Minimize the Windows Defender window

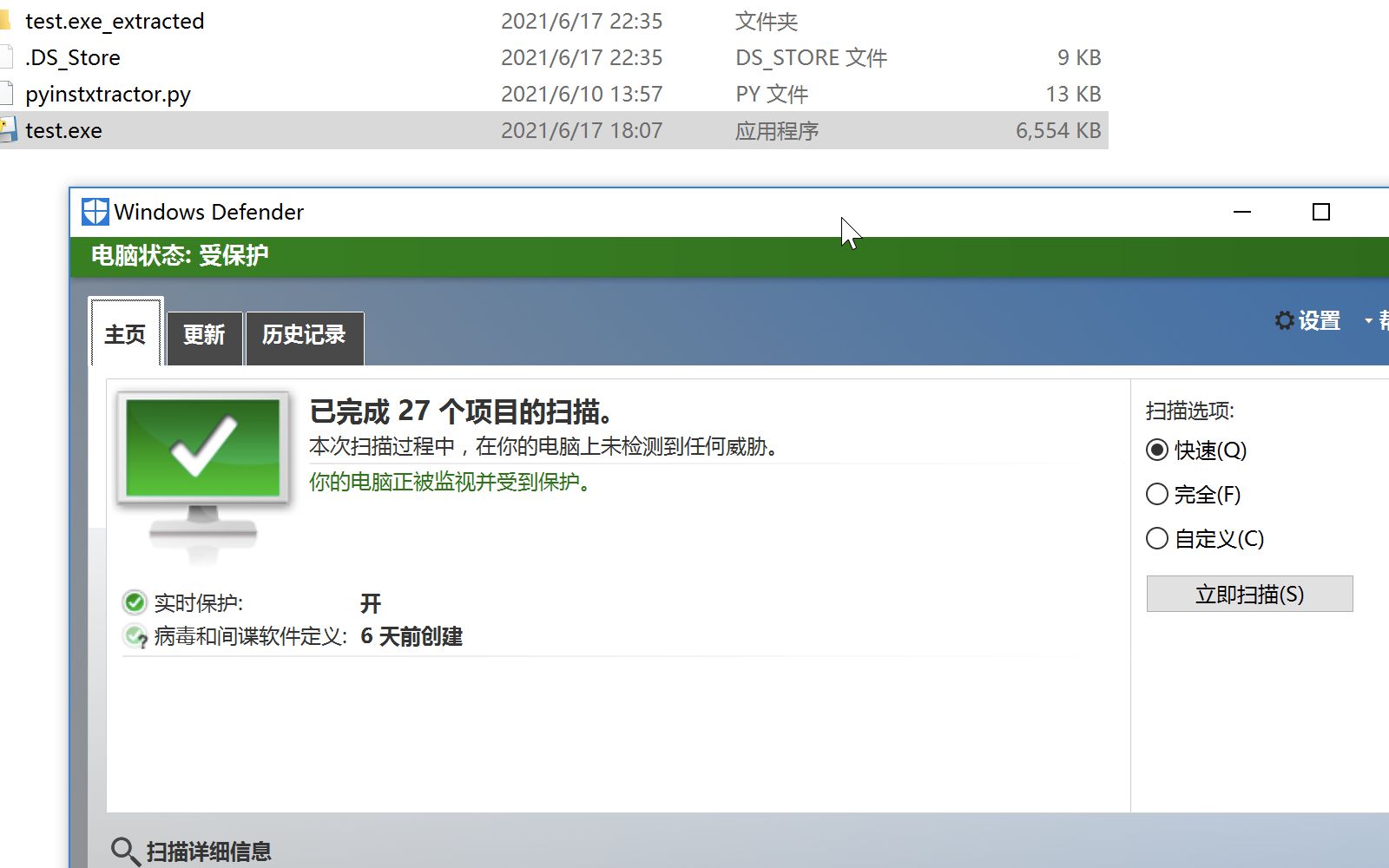pyautogui.click(x=1242, y=212)
